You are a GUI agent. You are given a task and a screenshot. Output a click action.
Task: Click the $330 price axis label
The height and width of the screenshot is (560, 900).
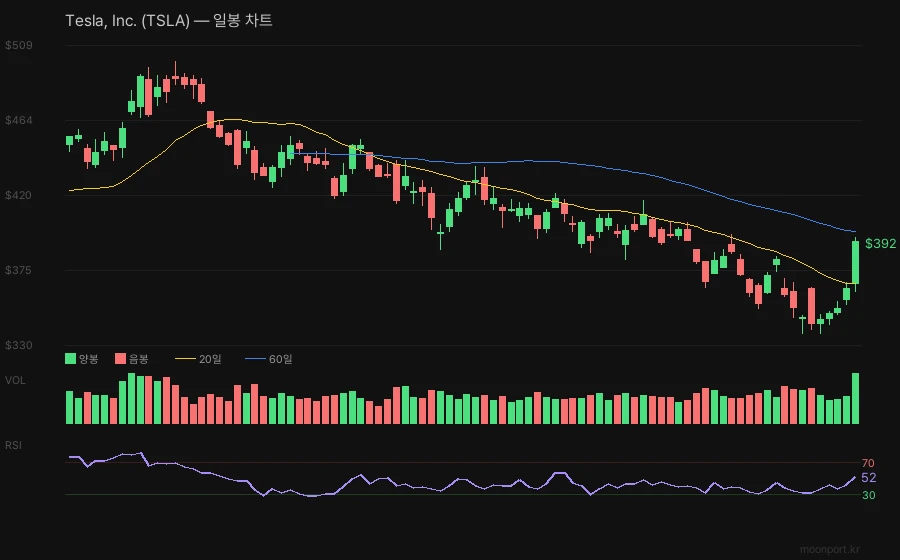coord(18,345)
